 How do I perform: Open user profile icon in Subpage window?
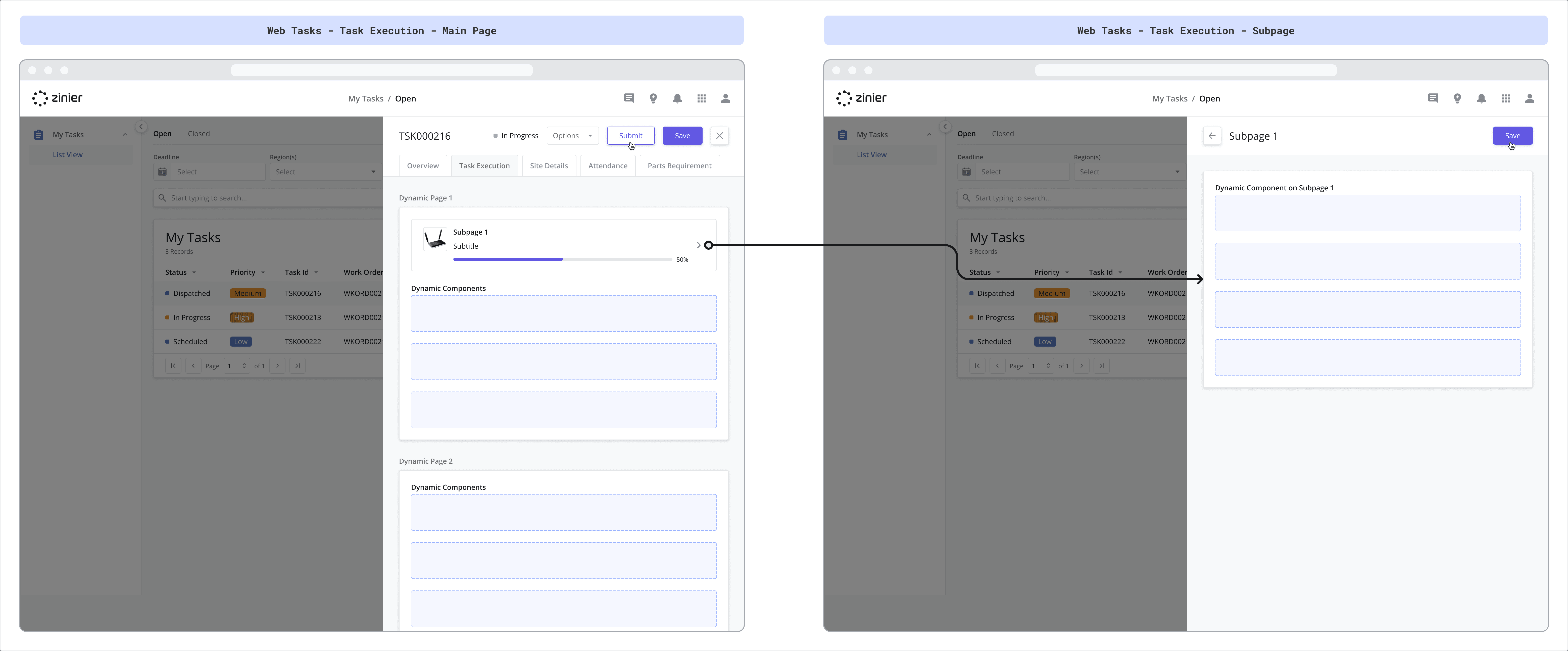(1530, 98)
